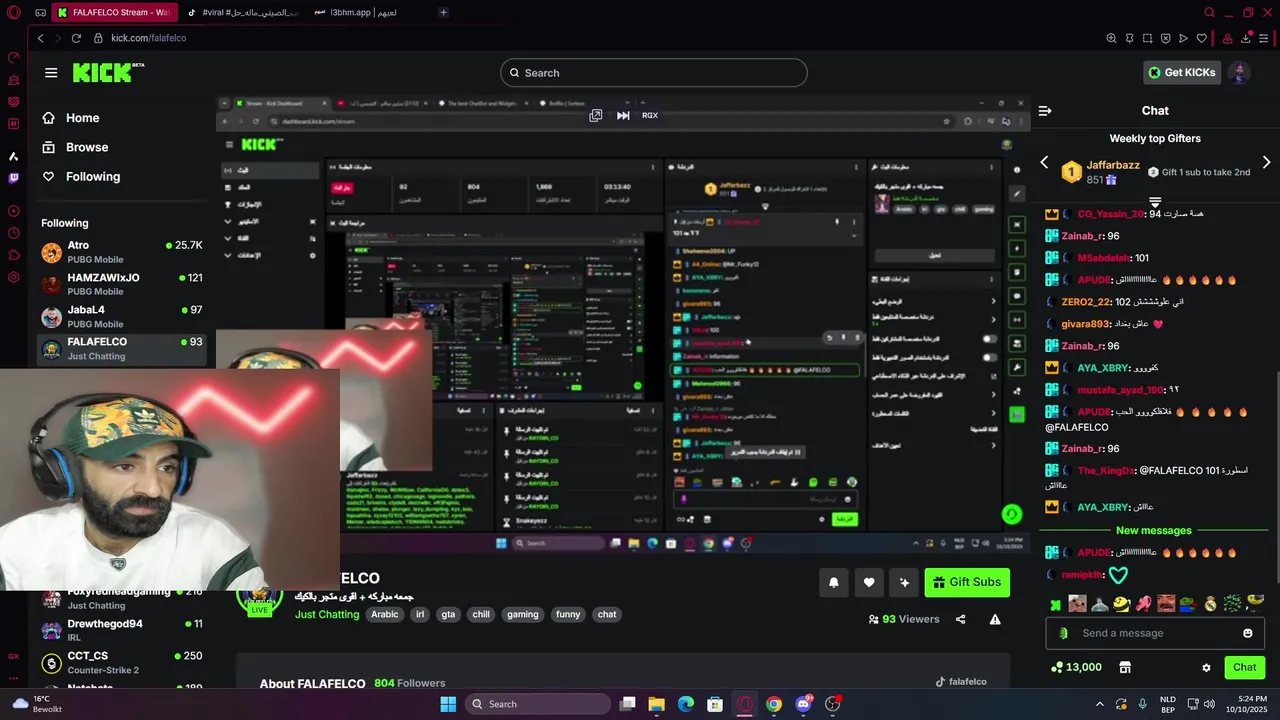The image size is (1280, 720).
Task: Open the falafelco TikTok link
Action: pyautogui.click(x=960, y=682)
